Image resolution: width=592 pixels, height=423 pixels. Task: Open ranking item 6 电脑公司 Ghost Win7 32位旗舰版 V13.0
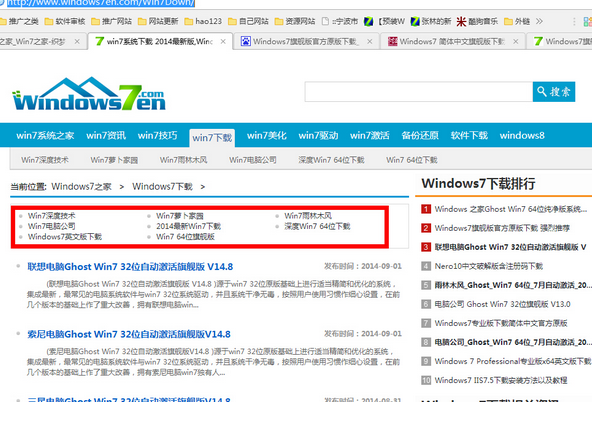point(502,304)
